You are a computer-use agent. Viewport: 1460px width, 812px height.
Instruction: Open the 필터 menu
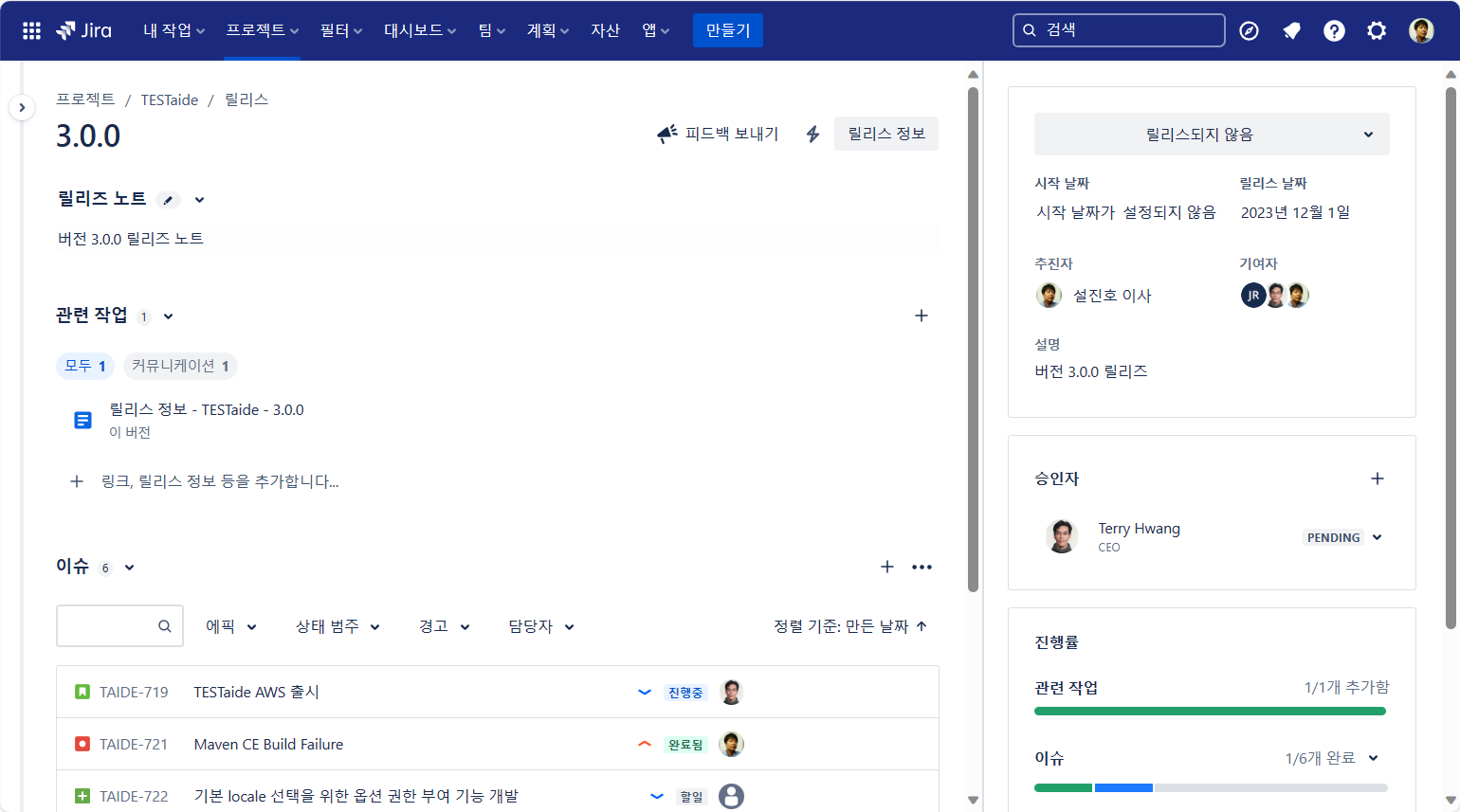[x=341, y=30]
